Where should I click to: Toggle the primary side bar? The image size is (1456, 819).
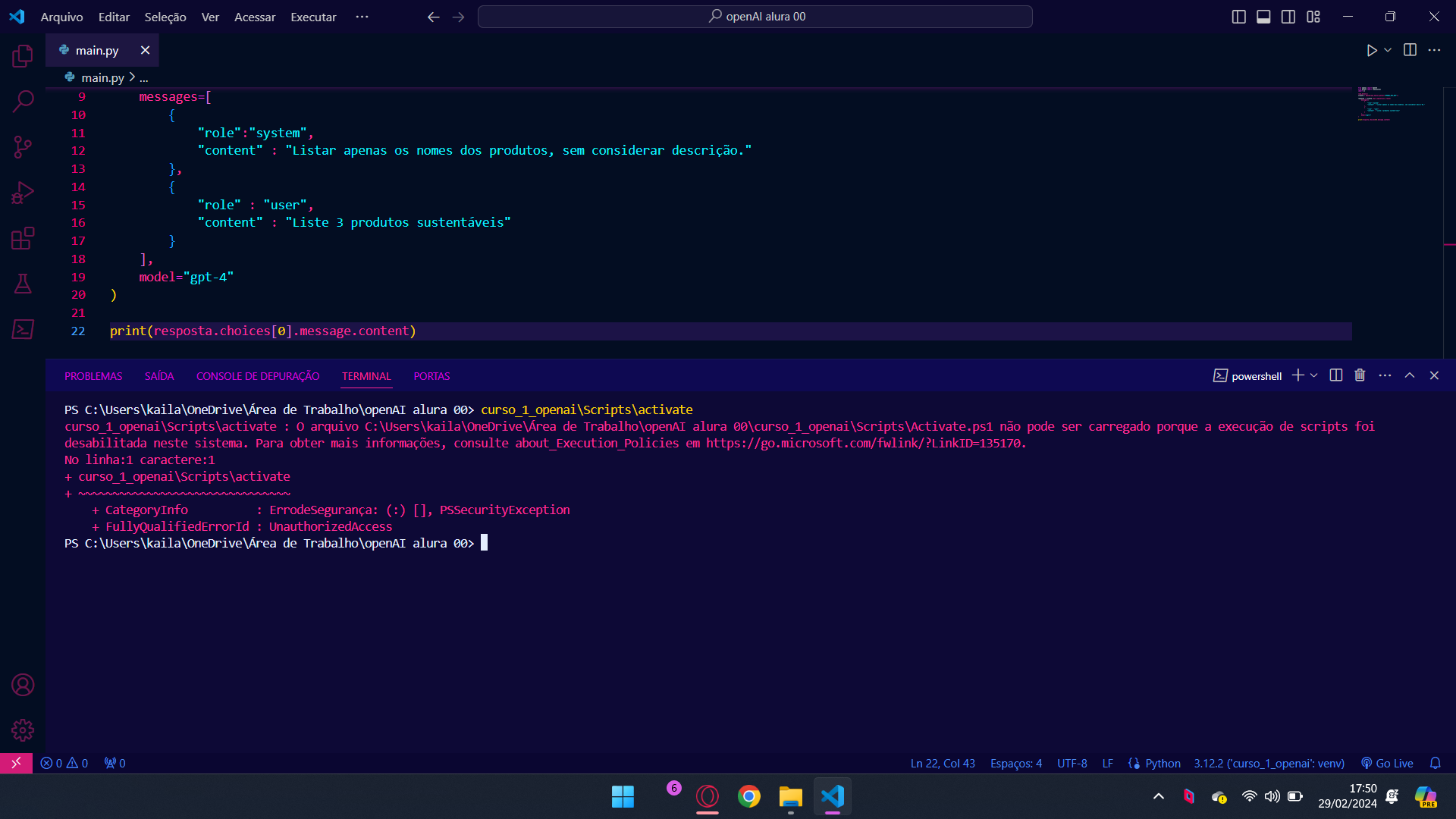tap(1239, 17)
